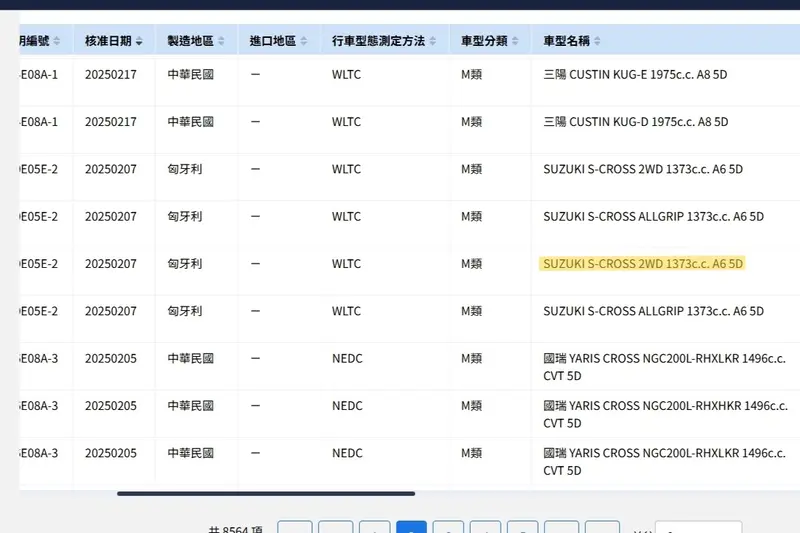Click the 車型分類 column header text

(x=484, y=41)
